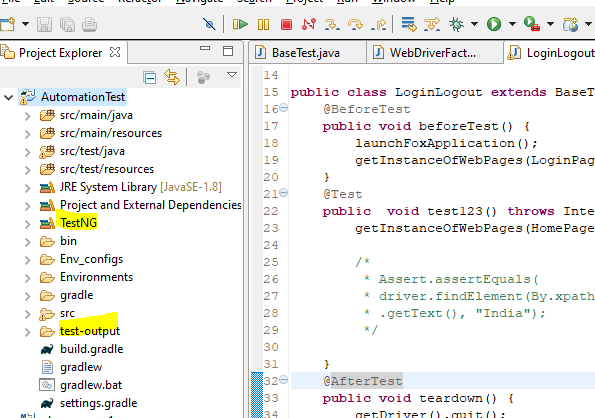
Task: Select the gradlew file
Action: click(x=81, y=367)
